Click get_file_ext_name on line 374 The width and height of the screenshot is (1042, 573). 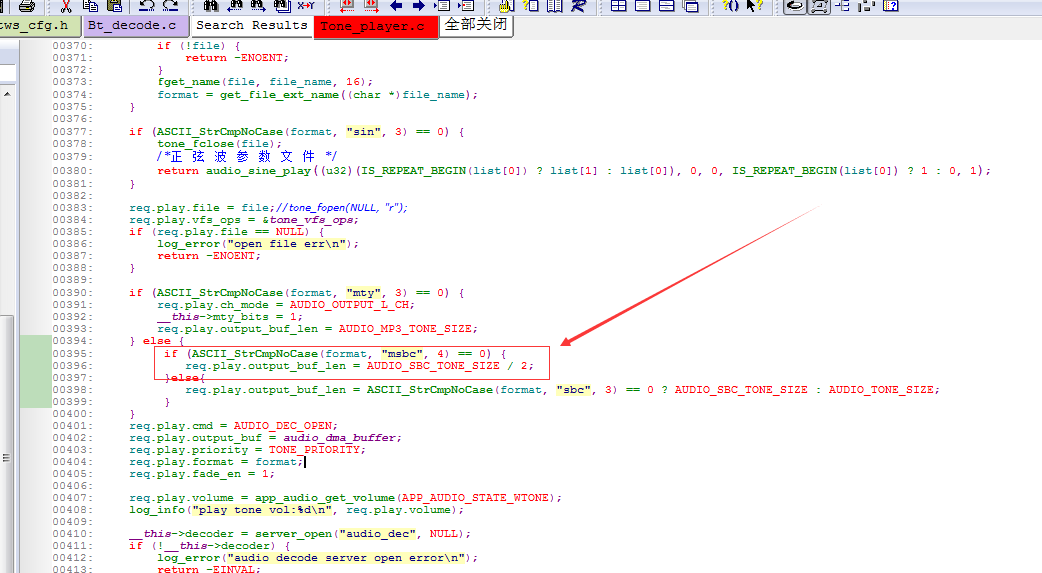click(279, 95)
